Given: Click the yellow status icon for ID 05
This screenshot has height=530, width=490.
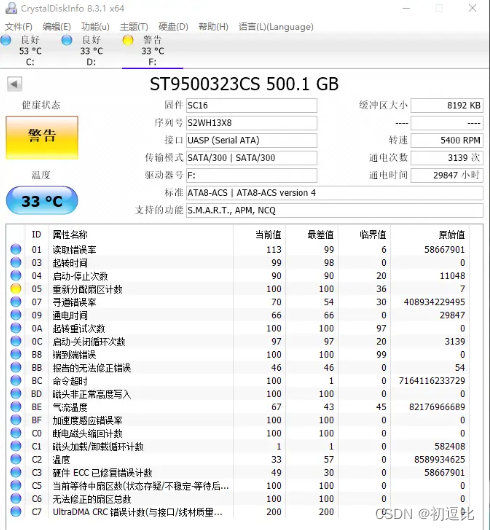Looking at the screenshot, I should tap(16, 289).
